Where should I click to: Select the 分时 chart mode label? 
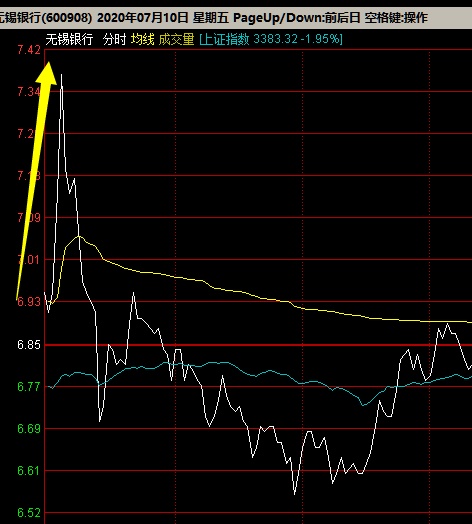pos(114,39)
